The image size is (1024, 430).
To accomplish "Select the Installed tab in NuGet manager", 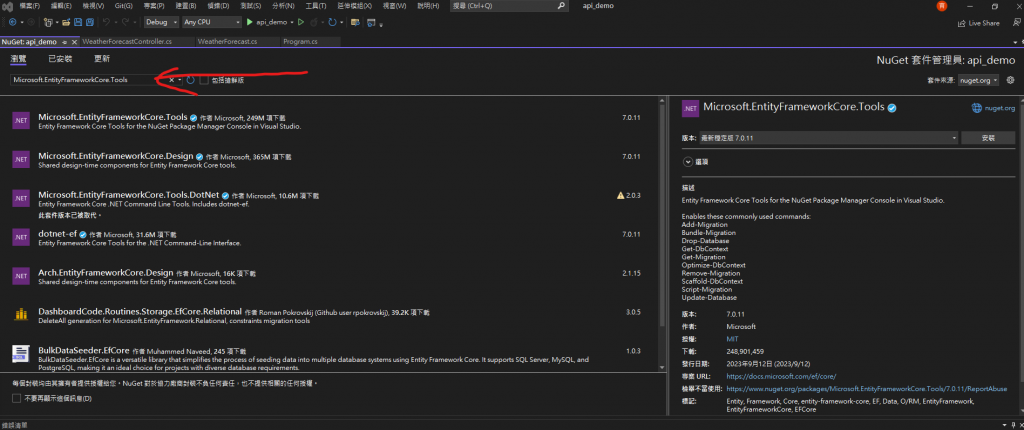I will [x=60, y=59].
